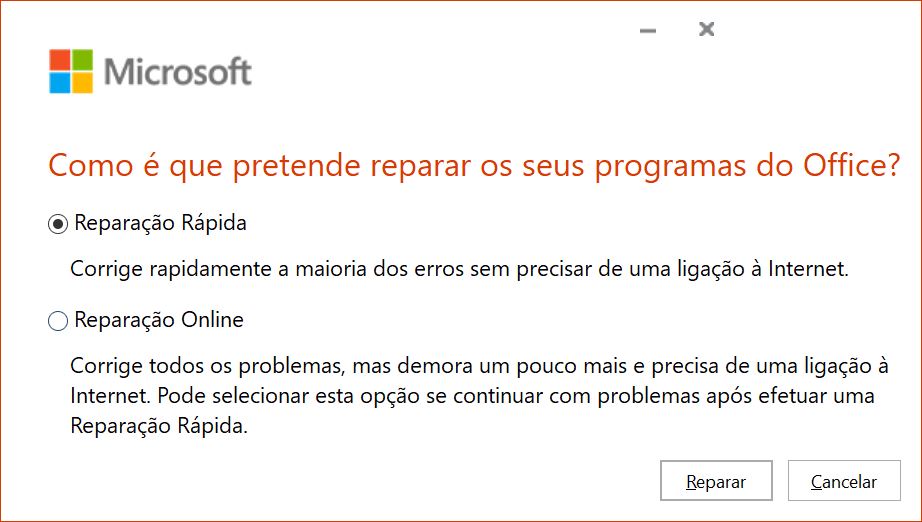Close the Office repair dialog with X
922x522 pixels.
706,29
